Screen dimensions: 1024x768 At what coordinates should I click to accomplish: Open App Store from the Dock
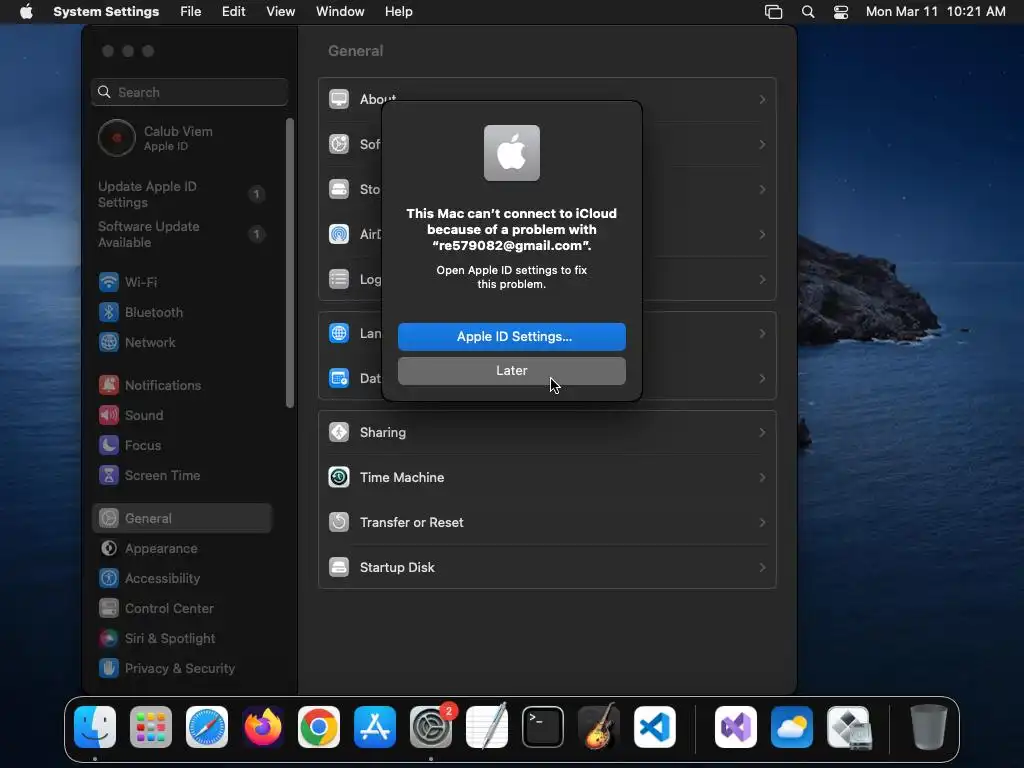click(375, 727)
